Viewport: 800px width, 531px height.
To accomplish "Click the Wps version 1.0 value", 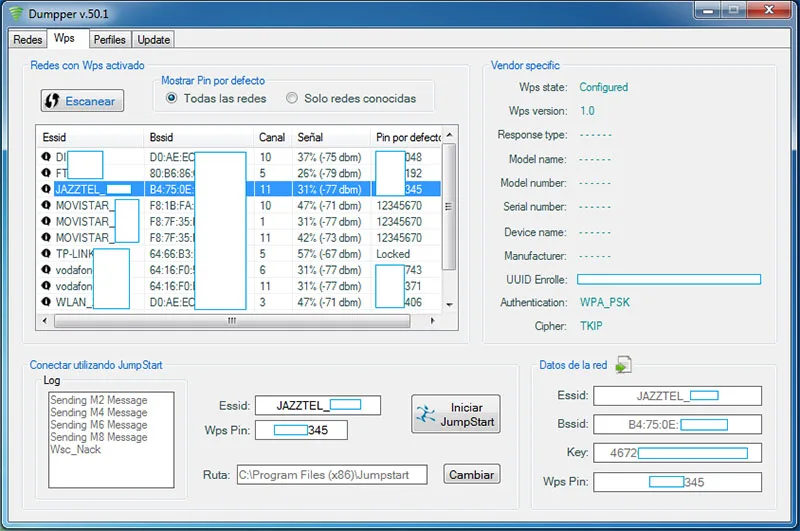I will click(x=587, y=111).
